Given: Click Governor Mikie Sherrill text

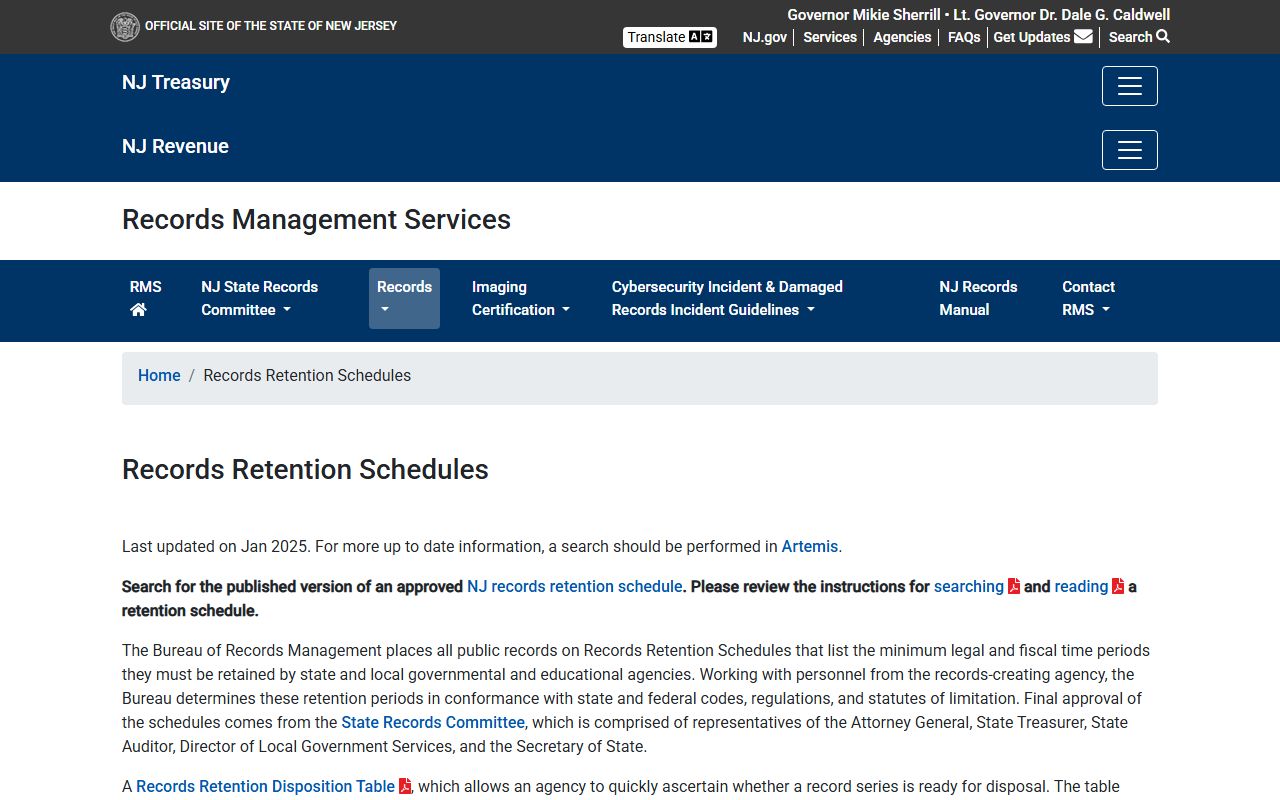Looking at the screenshot, I should 864,15.
